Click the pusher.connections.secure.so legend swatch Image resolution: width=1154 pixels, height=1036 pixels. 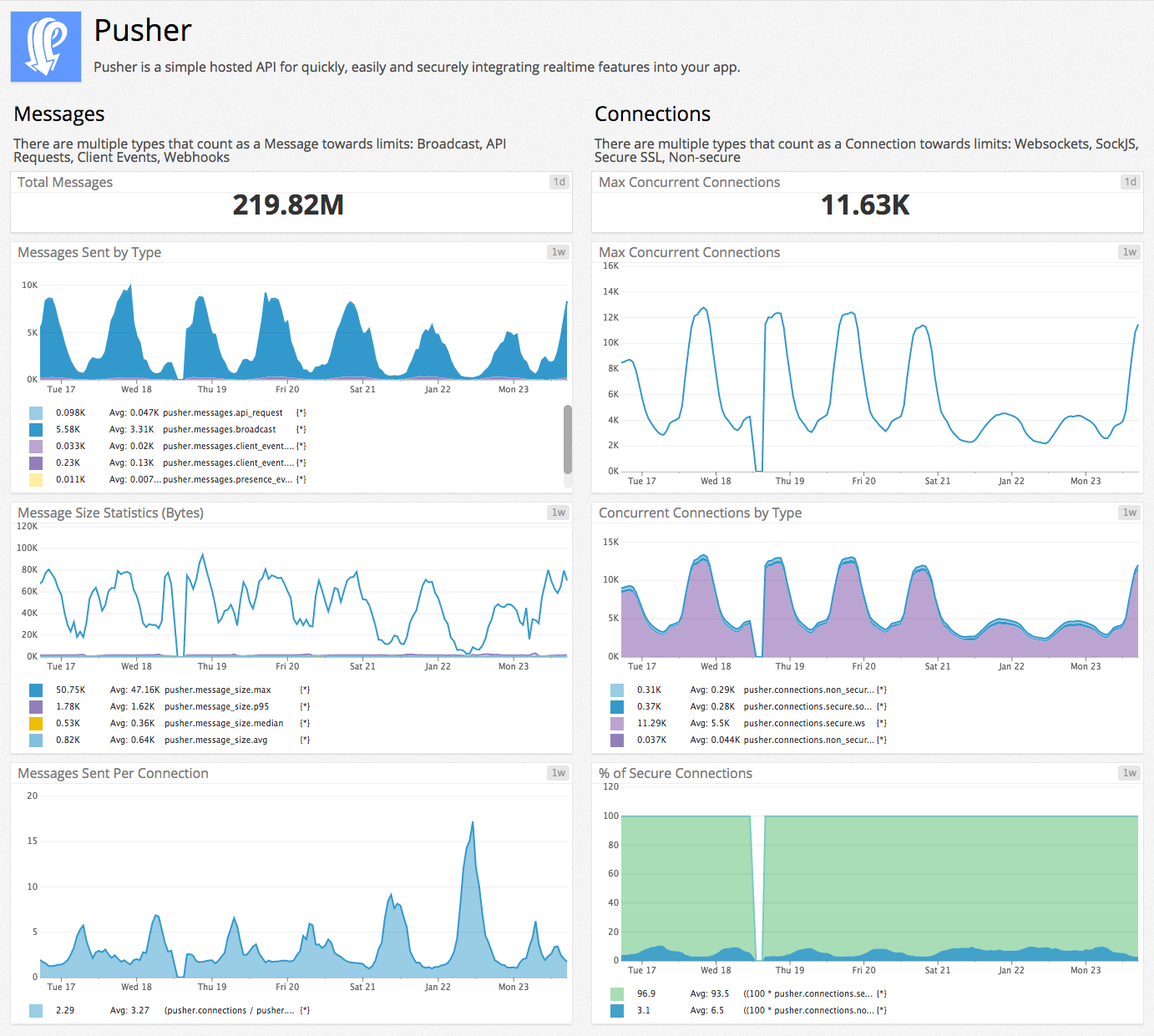pyautogui.click(x=617, y=707)
